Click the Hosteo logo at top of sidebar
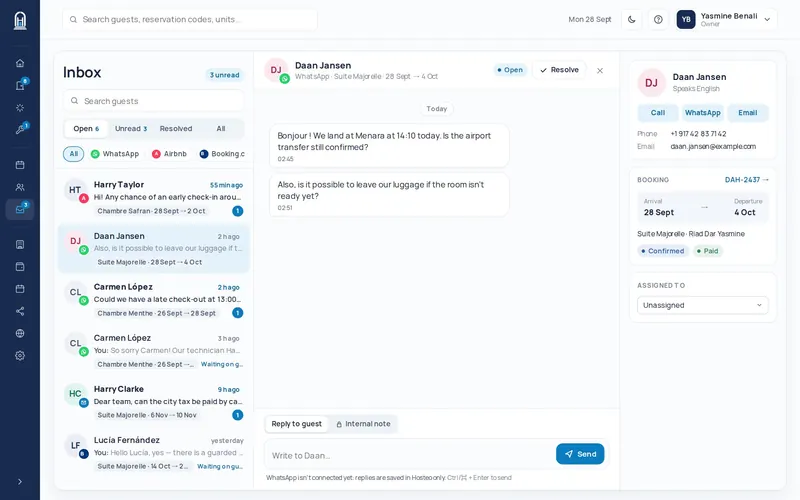The height and width of the screenshot is (500, 800). point(20,20)
